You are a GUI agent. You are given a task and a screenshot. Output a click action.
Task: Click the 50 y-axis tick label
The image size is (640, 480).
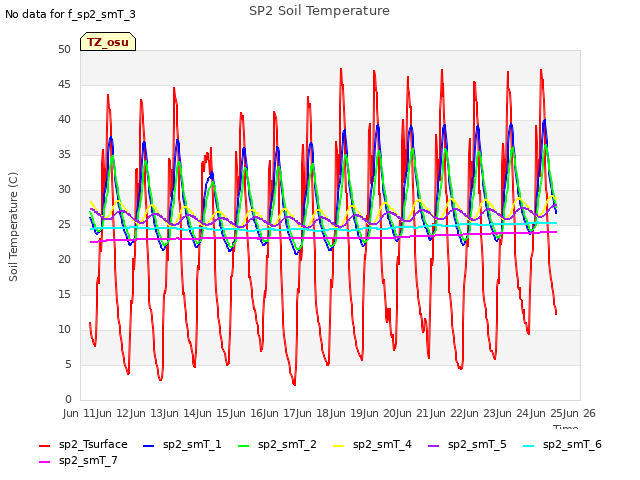click(x=64, y=50)
